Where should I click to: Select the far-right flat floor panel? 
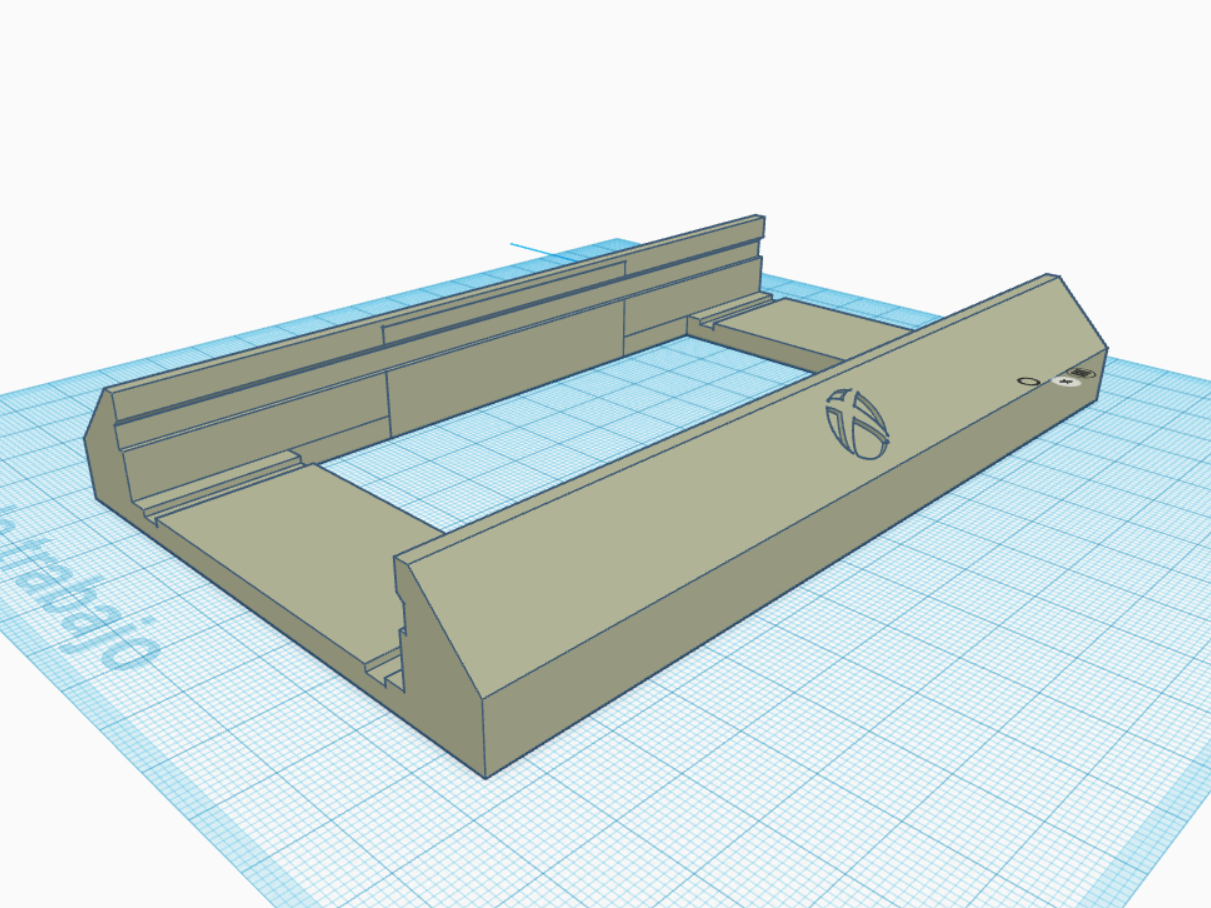800,330
